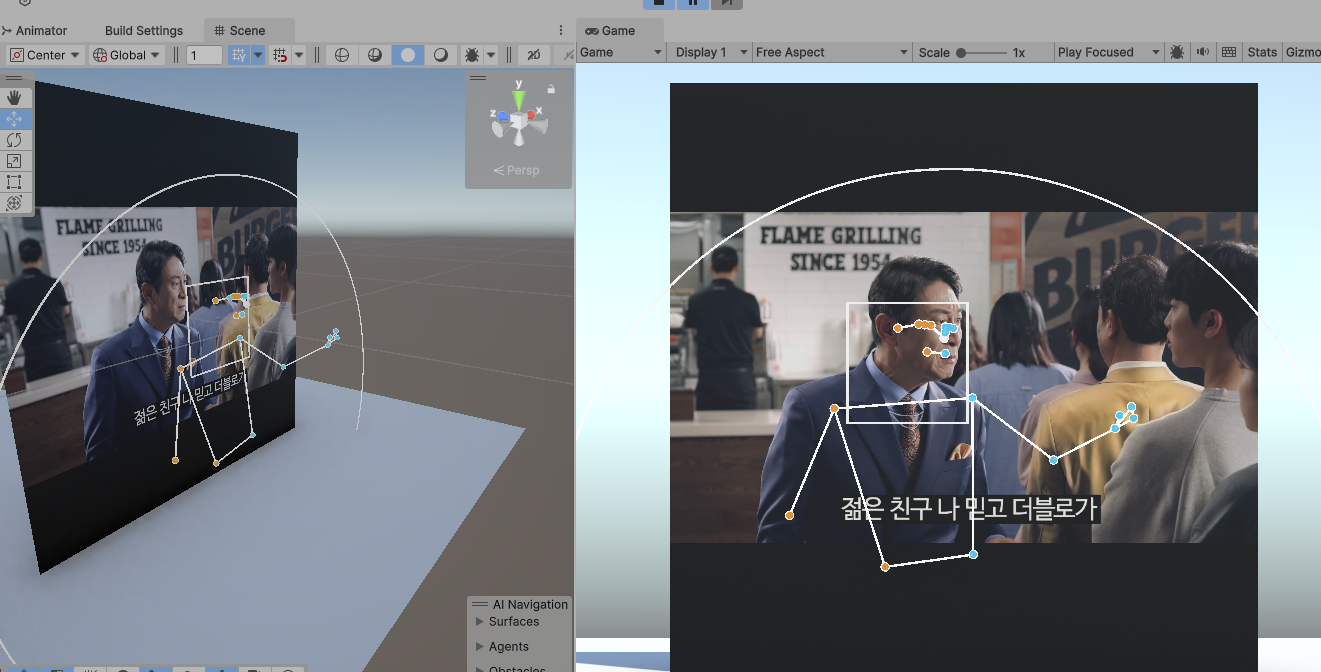Screen dimensions: 1321x672
Task: Open snap increment settings dropdown arrow
Action: click(x=299, y=55)
